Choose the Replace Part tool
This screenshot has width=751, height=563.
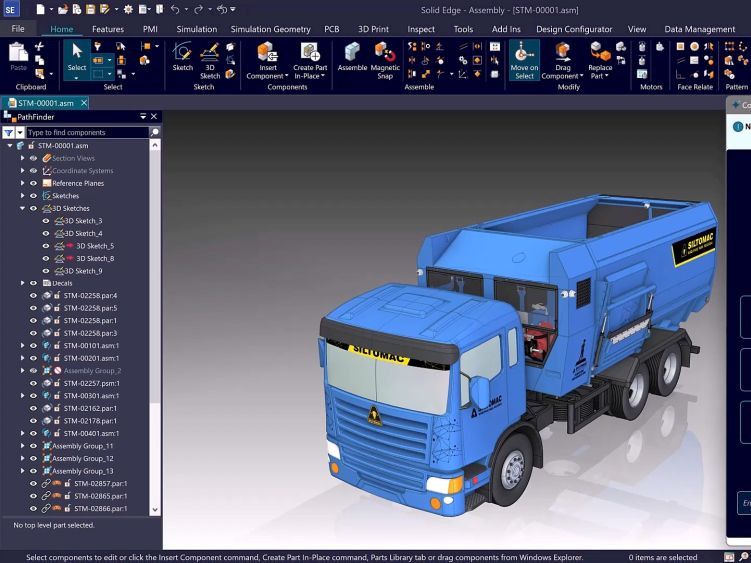(x=600, y=55)
